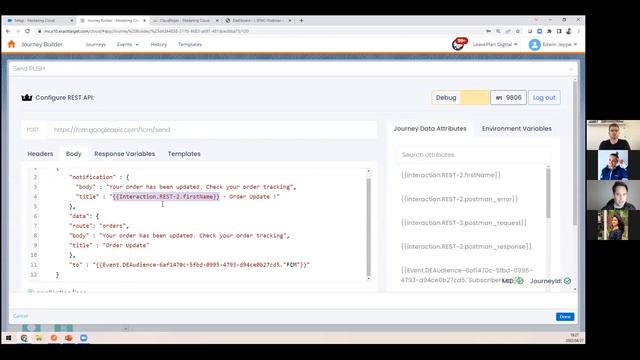Open Zoom icon in taskbar

pyautogui.click(x=84, y=338)
